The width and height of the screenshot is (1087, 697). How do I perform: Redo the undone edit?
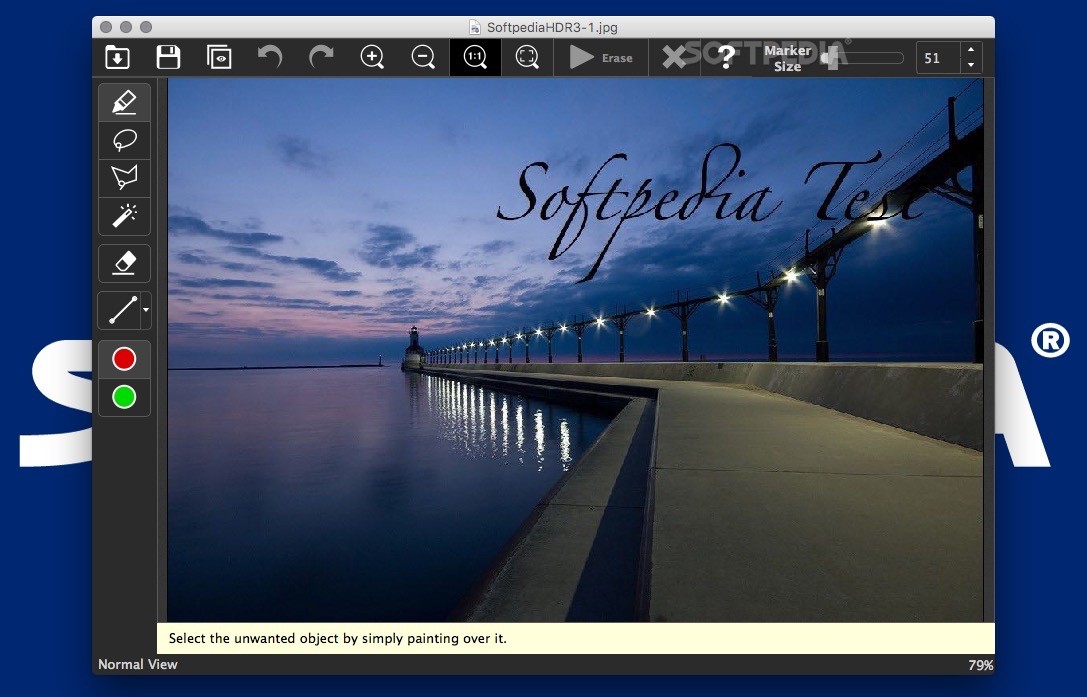point(320,57)
